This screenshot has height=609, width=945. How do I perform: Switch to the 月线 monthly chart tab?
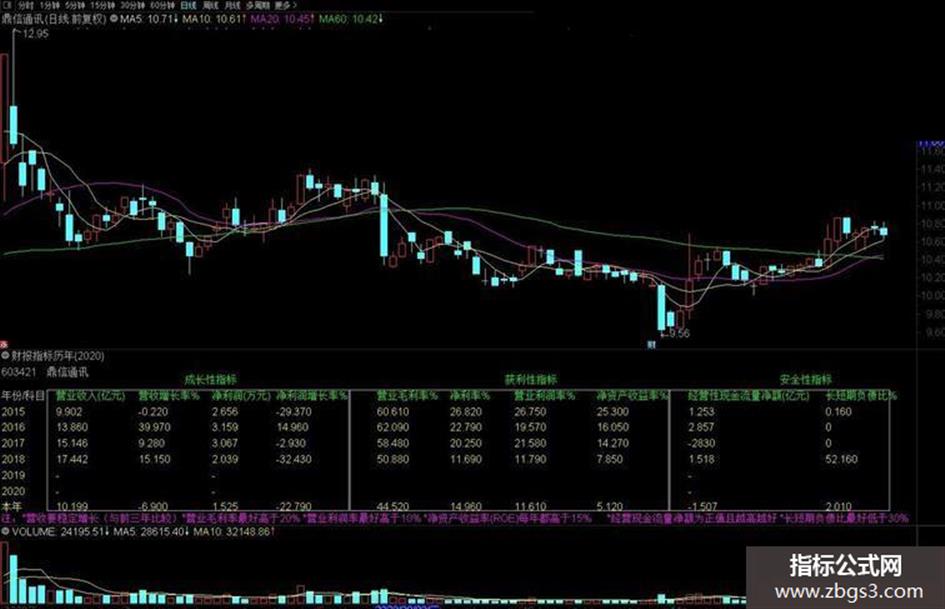pos(231,5)
